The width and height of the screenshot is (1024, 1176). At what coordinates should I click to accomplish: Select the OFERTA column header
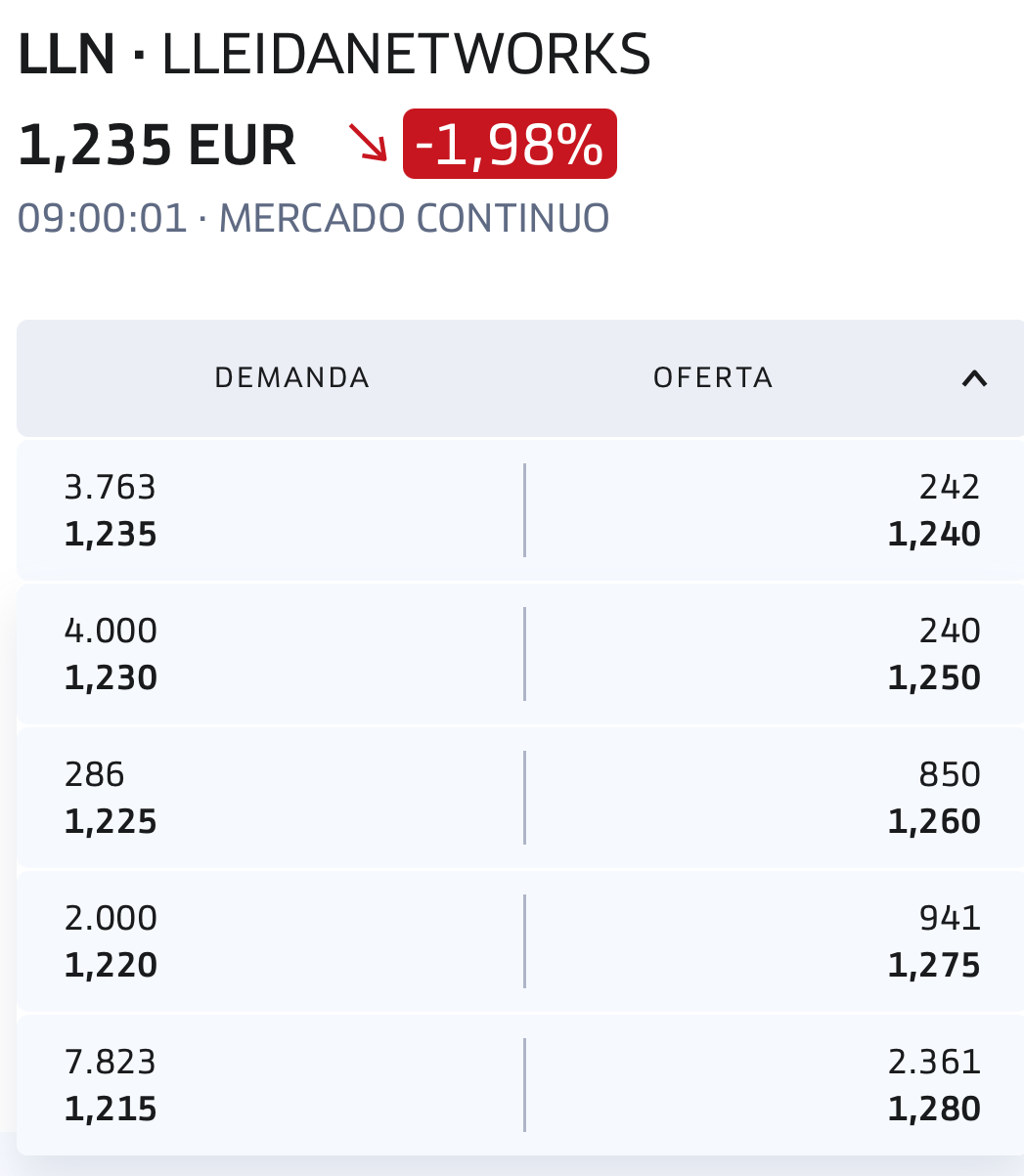coord(713,378)
